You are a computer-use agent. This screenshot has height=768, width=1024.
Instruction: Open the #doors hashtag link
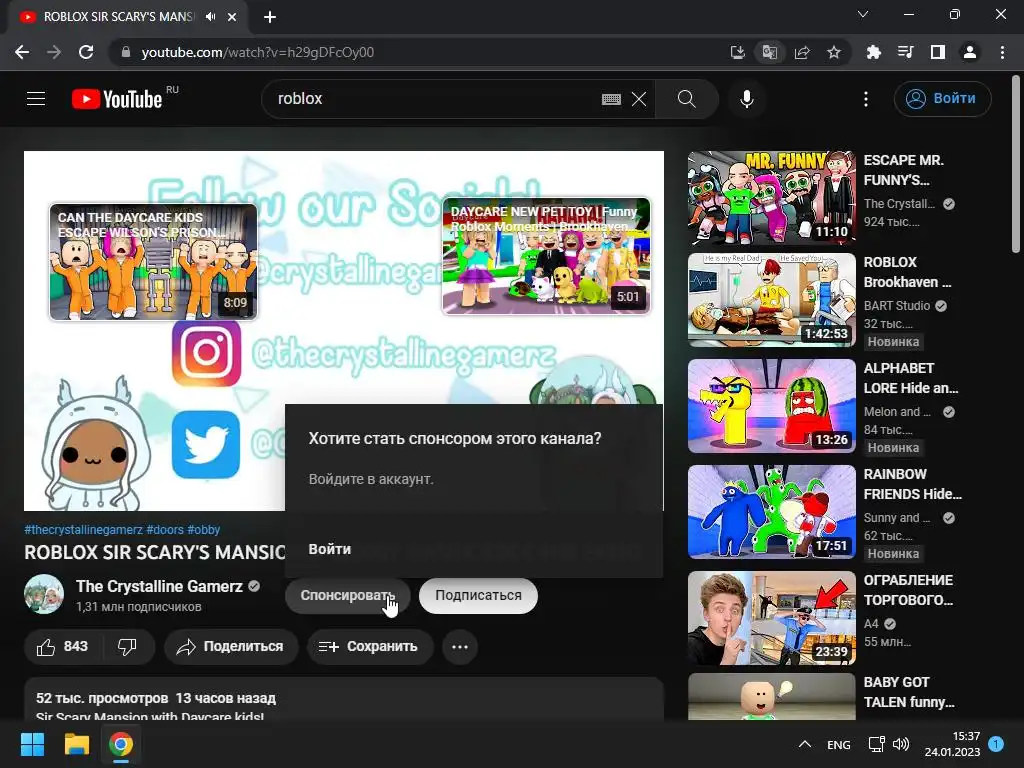pos(165,530)
